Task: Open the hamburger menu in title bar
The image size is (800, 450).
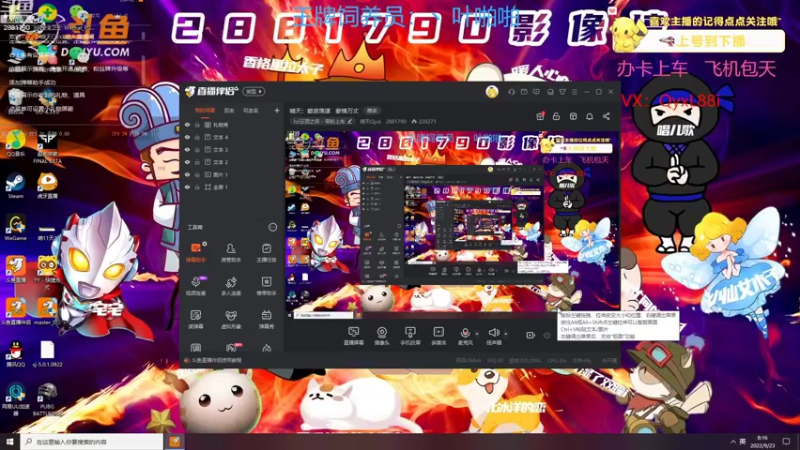Action: pyautogui.click(x=574, y=92)
